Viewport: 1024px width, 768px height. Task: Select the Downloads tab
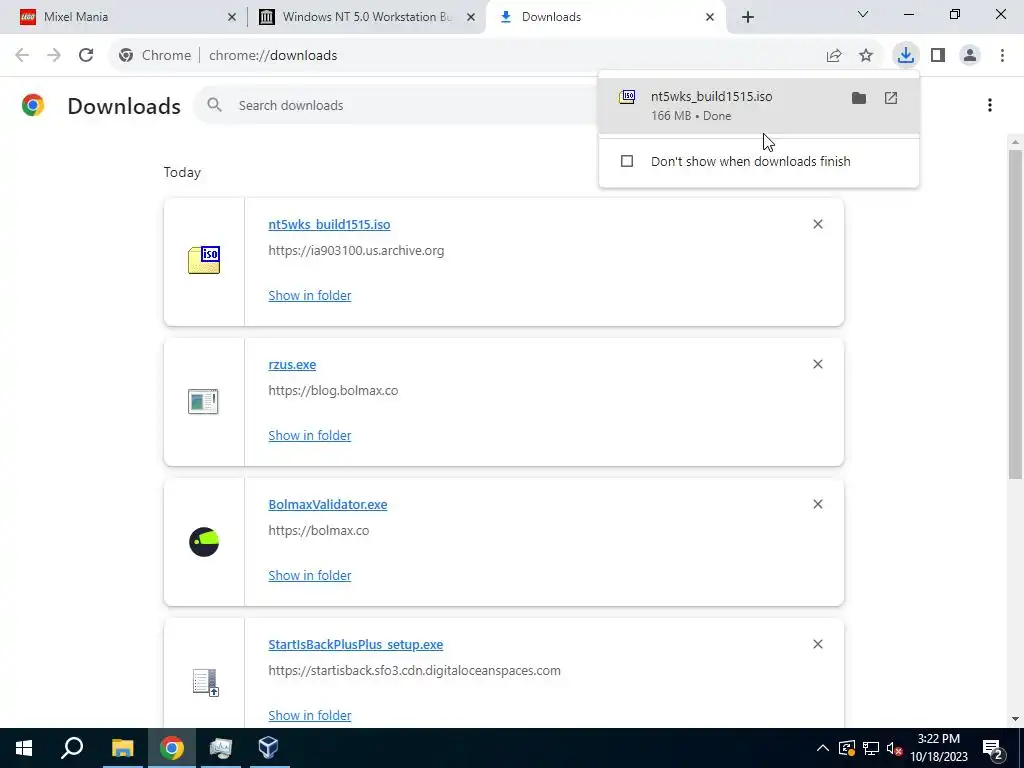pyautogui.click(x=604, y=17)
